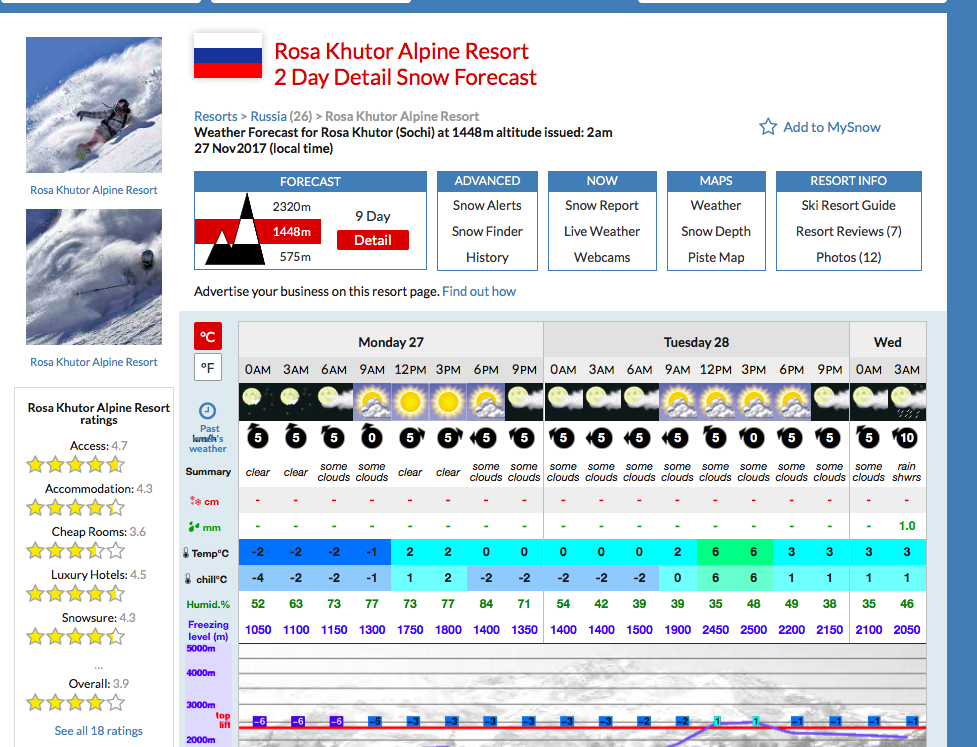Screen dimensions: 977x747
Task: Open the 9 Day forecast view
Action: pos(373,216)
